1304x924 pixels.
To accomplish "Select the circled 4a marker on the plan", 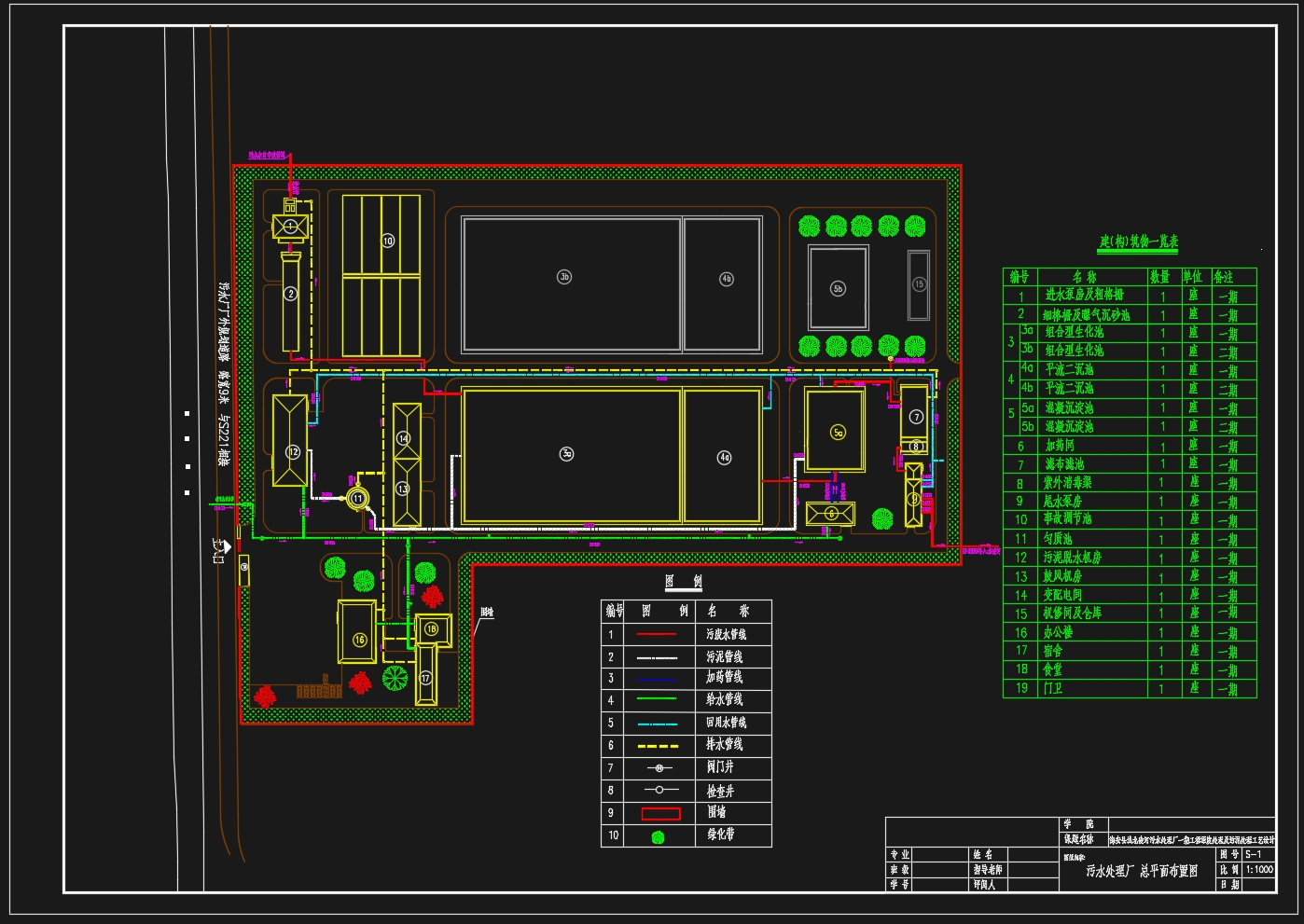I will [x=724, y=458].
